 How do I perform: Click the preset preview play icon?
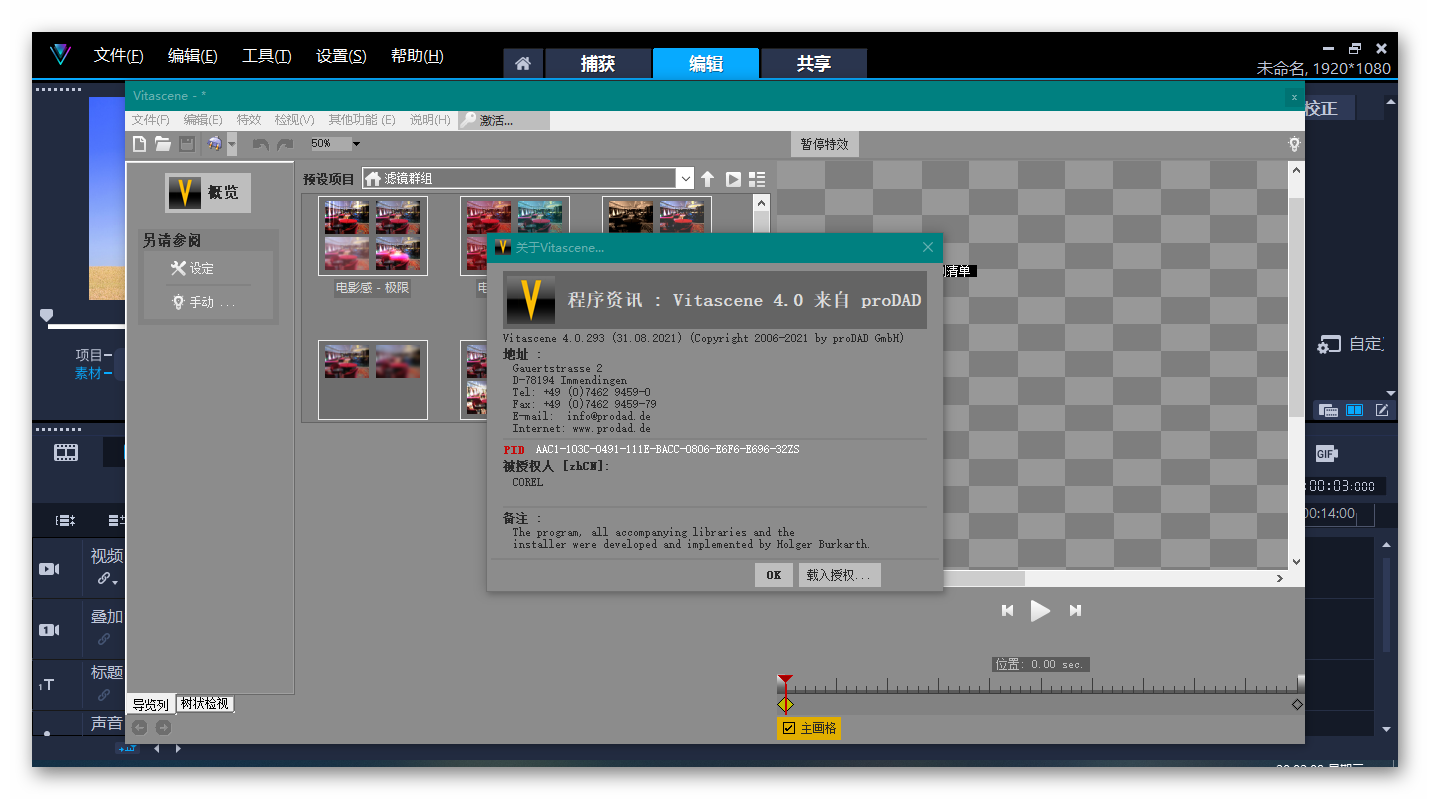pos(733,179)
